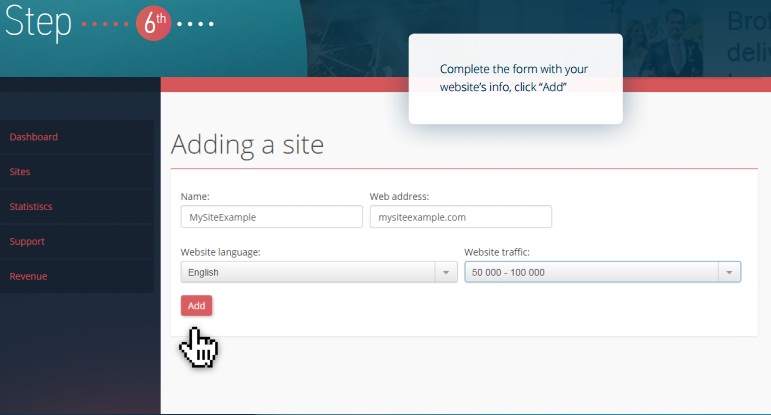Click the Web address input field

tap(460, 217)
